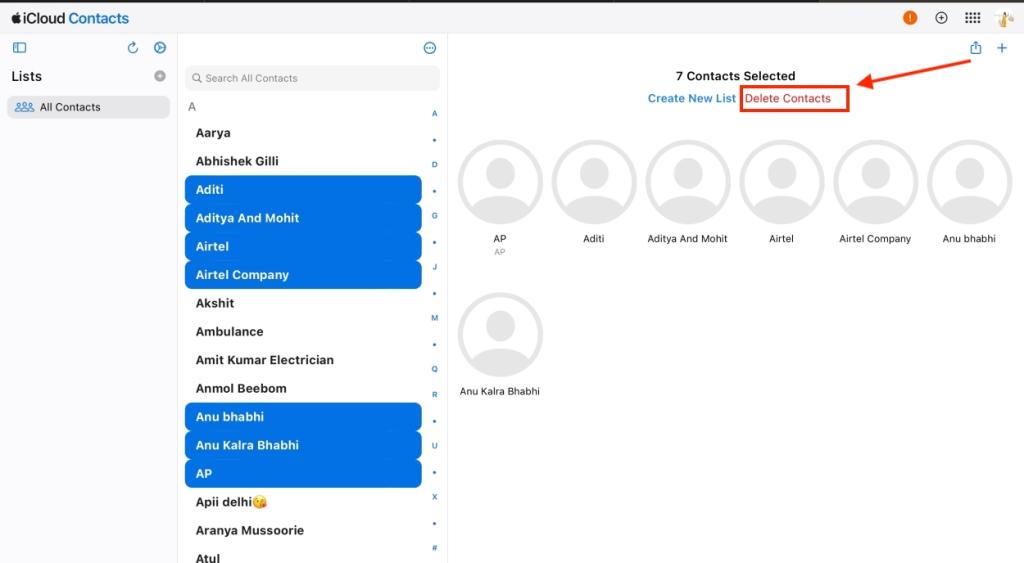Jump to # section in index
Viewport: 1024px width, 563px height.
[434, 547]
